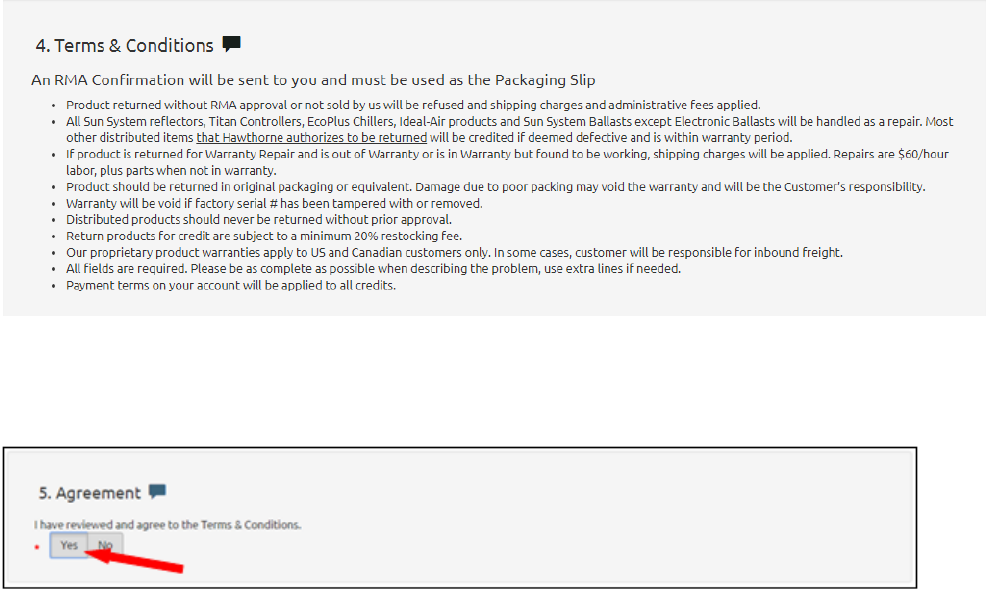Click the Payment terms on your account line
Screen dimensions: 986x595
click(x=231, y=286)
